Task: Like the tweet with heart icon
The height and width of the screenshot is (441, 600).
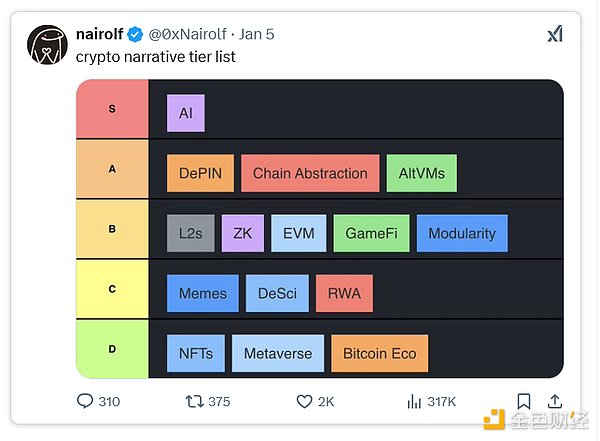Action: [305, 401]
